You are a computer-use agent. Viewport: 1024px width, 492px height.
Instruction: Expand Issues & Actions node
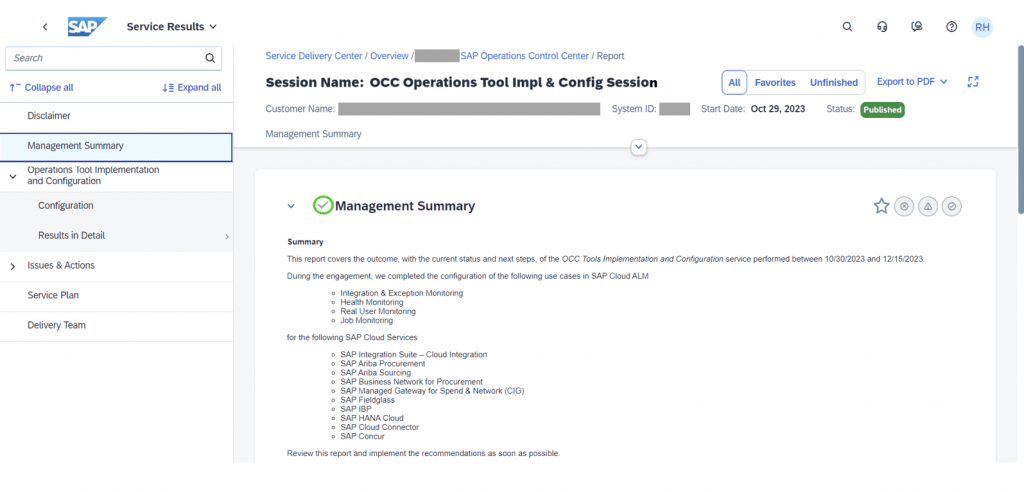[x=12, y=266]
